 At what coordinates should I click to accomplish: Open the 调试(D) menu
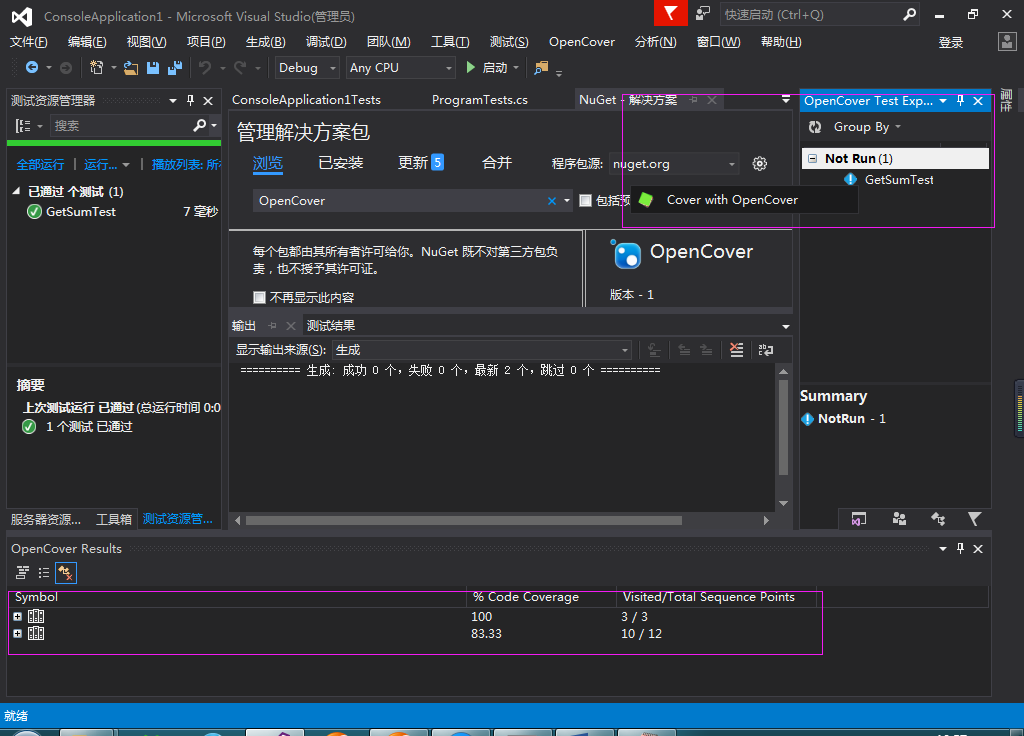point(326,42)
